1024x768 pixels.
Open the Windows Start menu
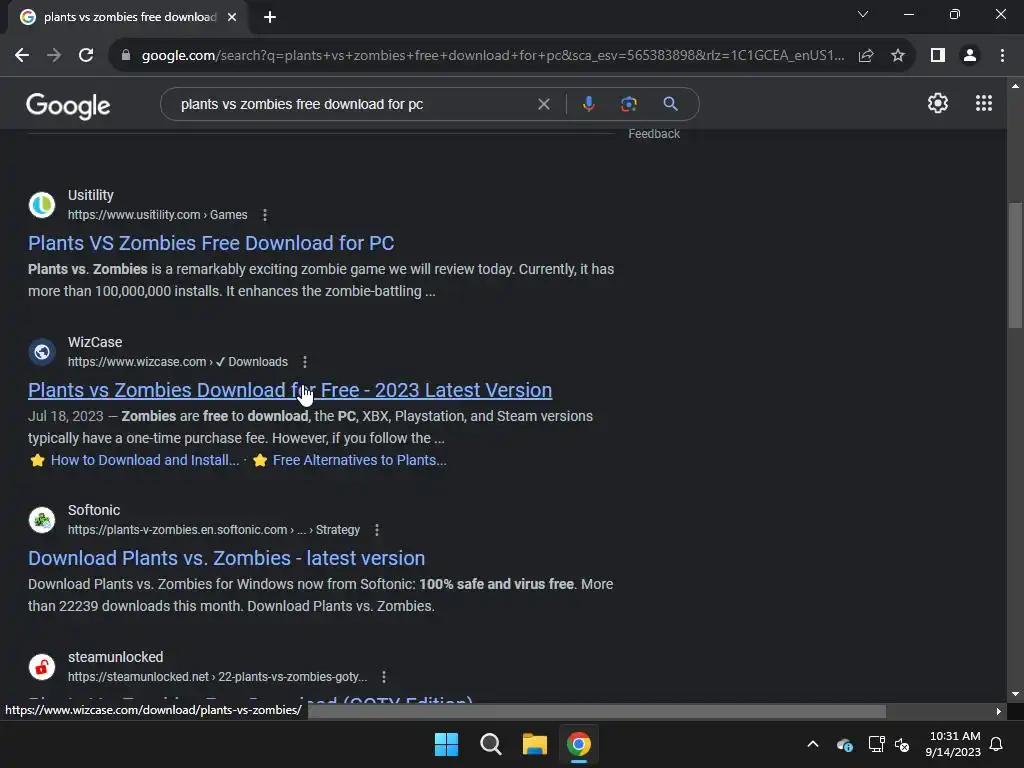447,744
